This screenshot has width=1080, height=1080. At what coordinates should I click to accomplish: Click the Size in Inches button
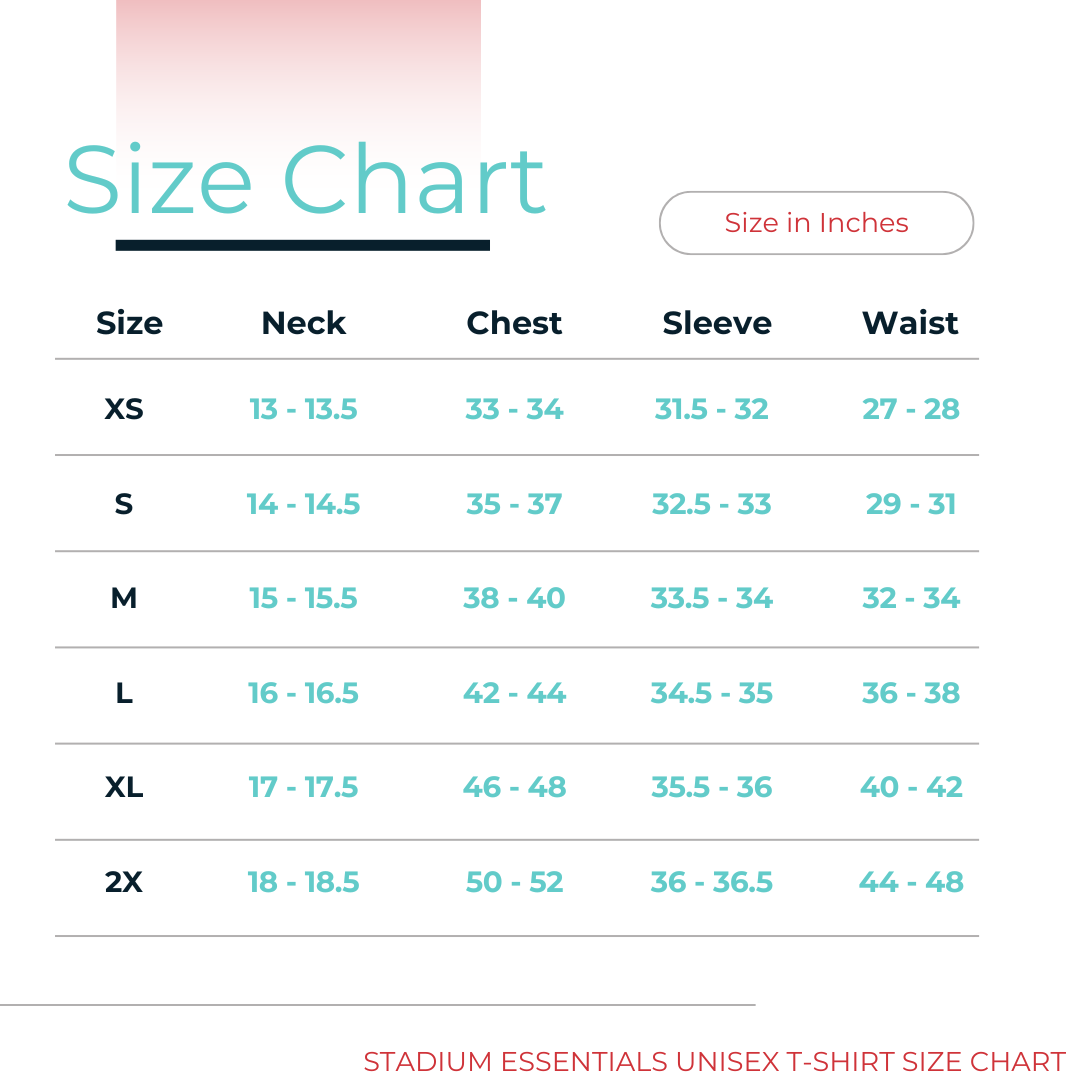(x=816, y=223)
